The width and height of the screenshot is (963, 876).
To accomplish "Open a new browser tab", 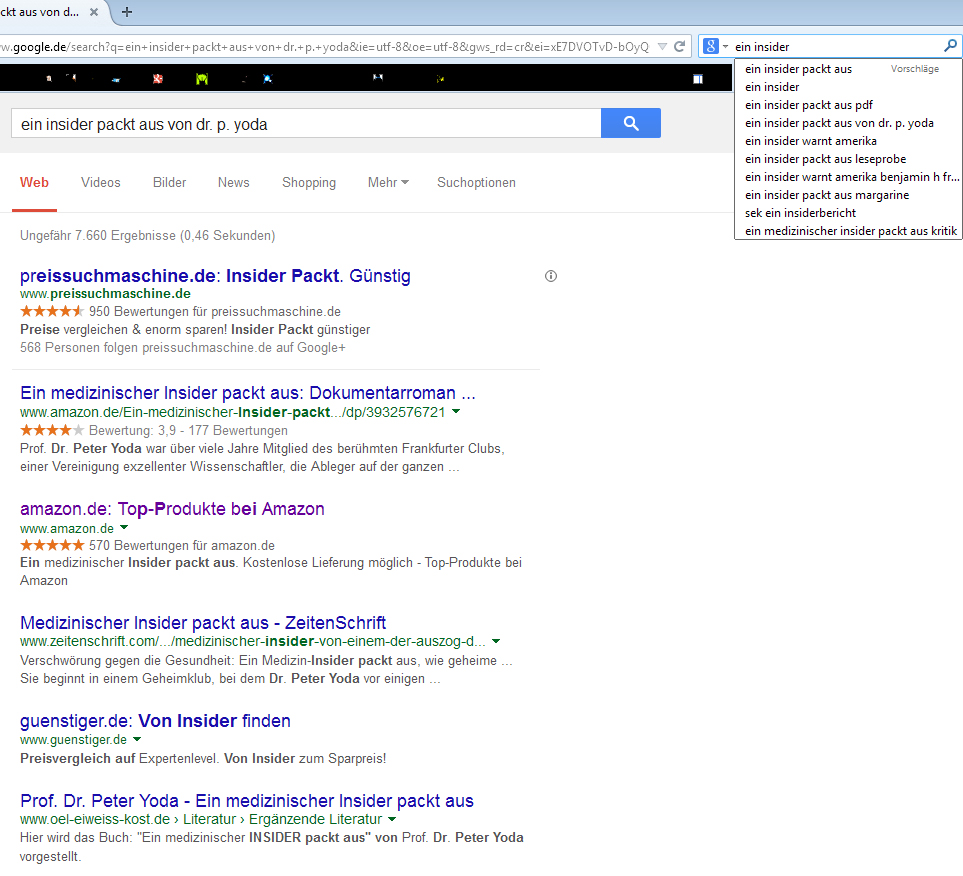I will click(127, 12).
